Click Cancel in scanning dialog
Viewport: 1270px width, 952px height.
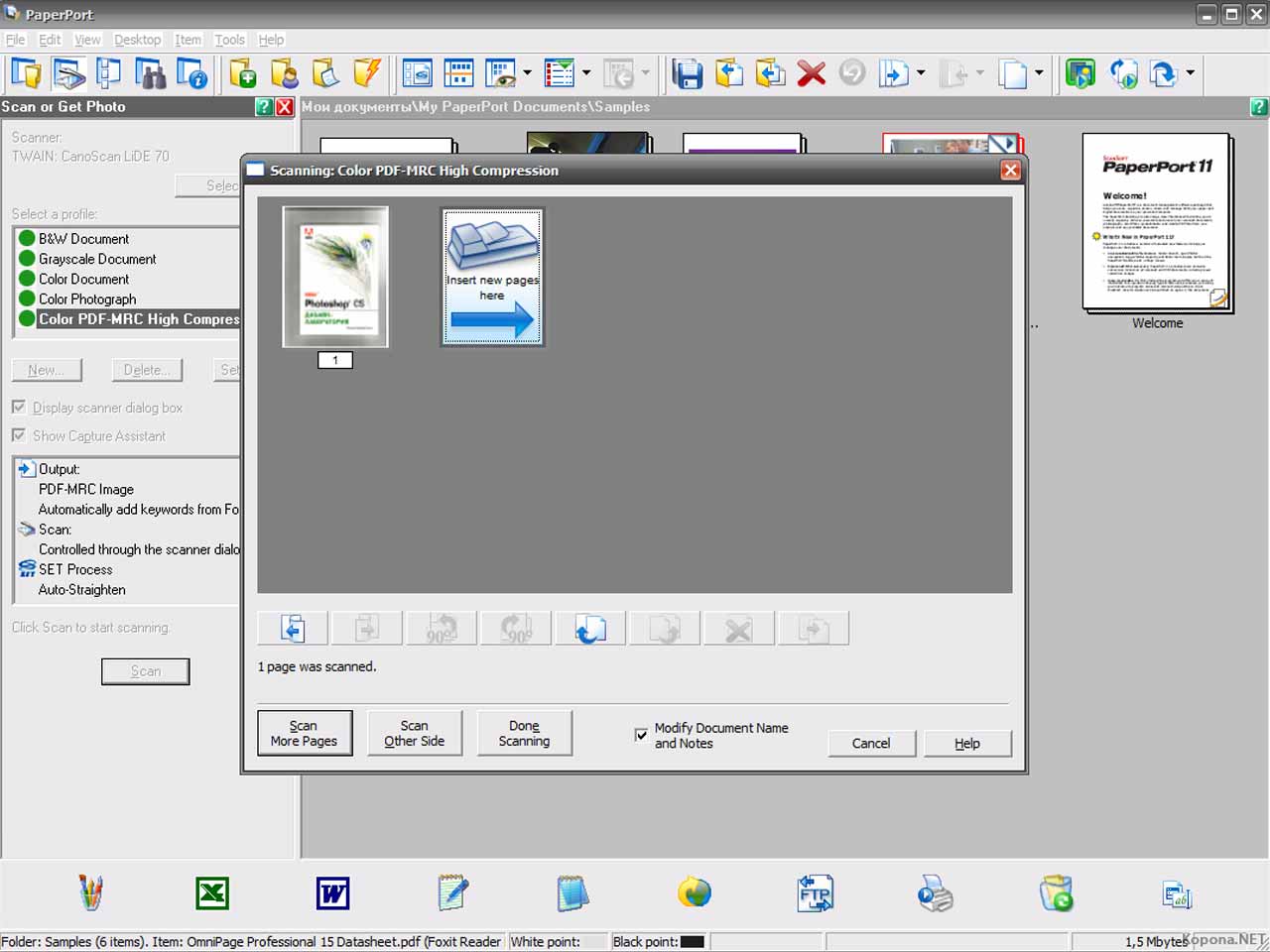point(871,743)
